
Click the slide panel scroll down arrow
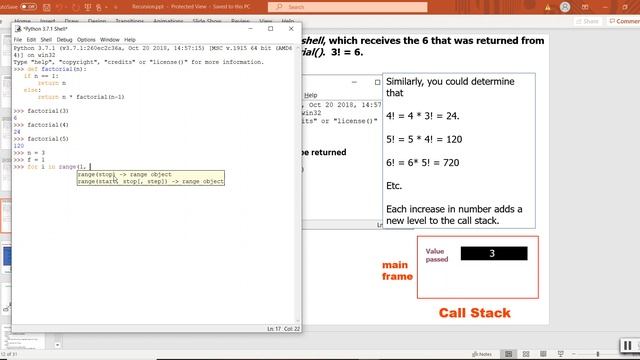coord(57,345)
